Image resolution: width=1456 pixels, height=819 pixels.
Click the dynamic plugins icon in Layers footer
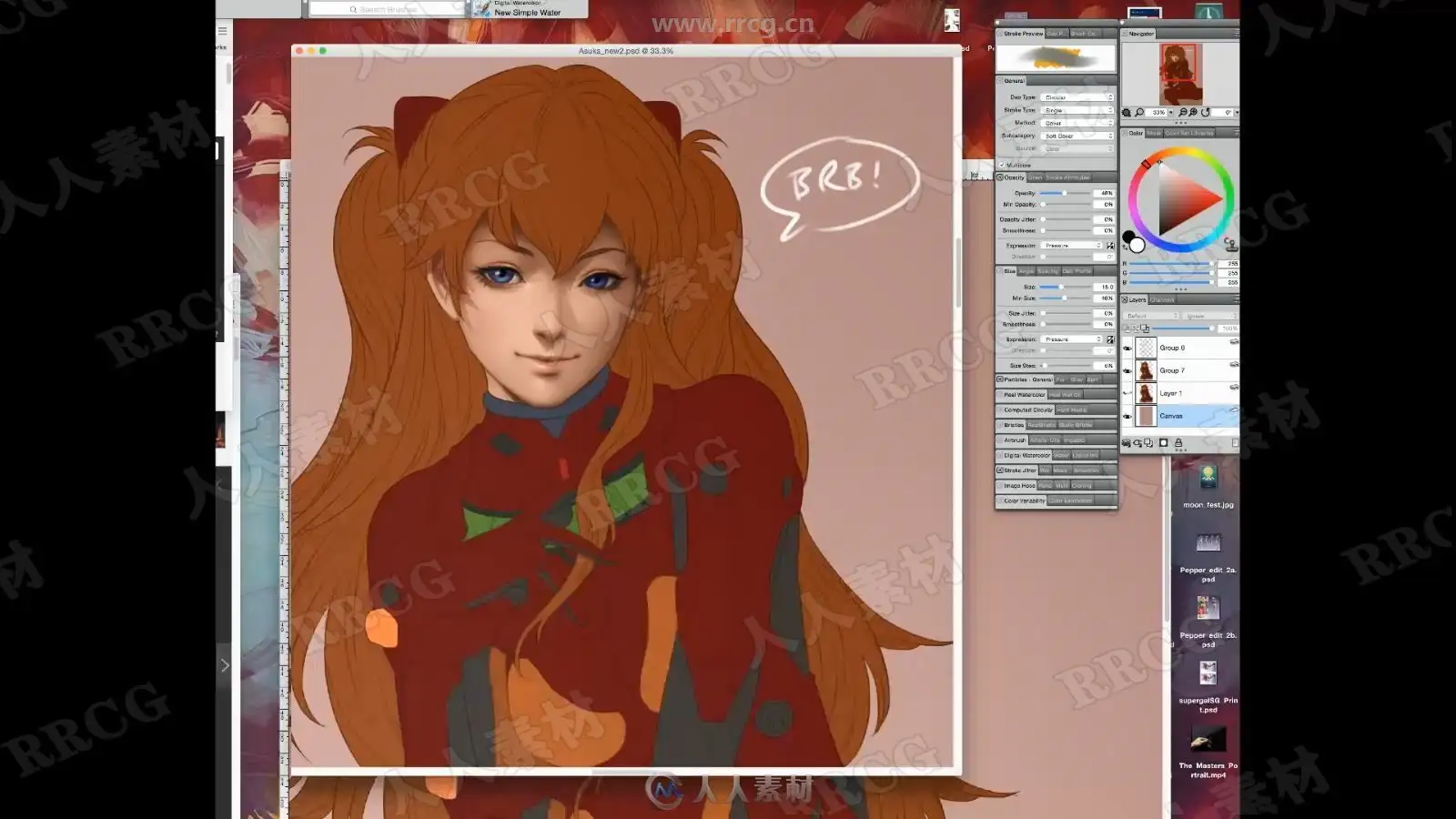point(1137,443)
